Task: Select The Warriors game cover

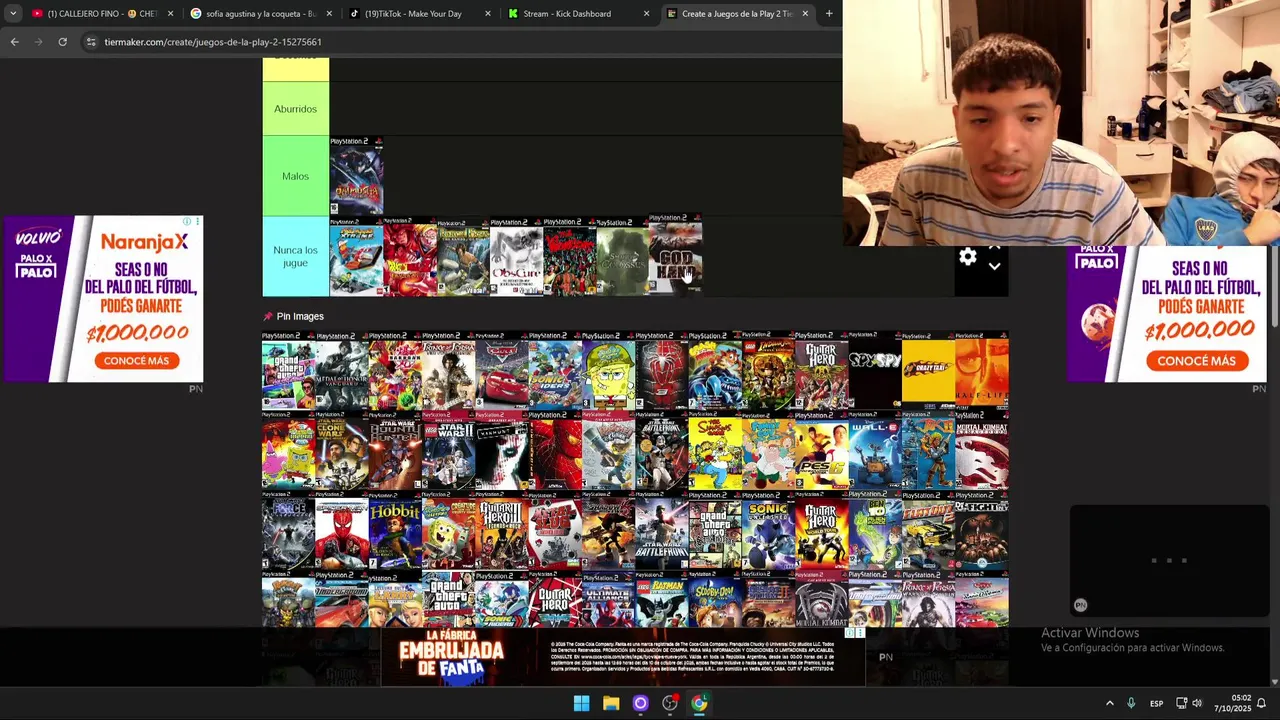Action: pyautogui.click(x=569, y=257)
